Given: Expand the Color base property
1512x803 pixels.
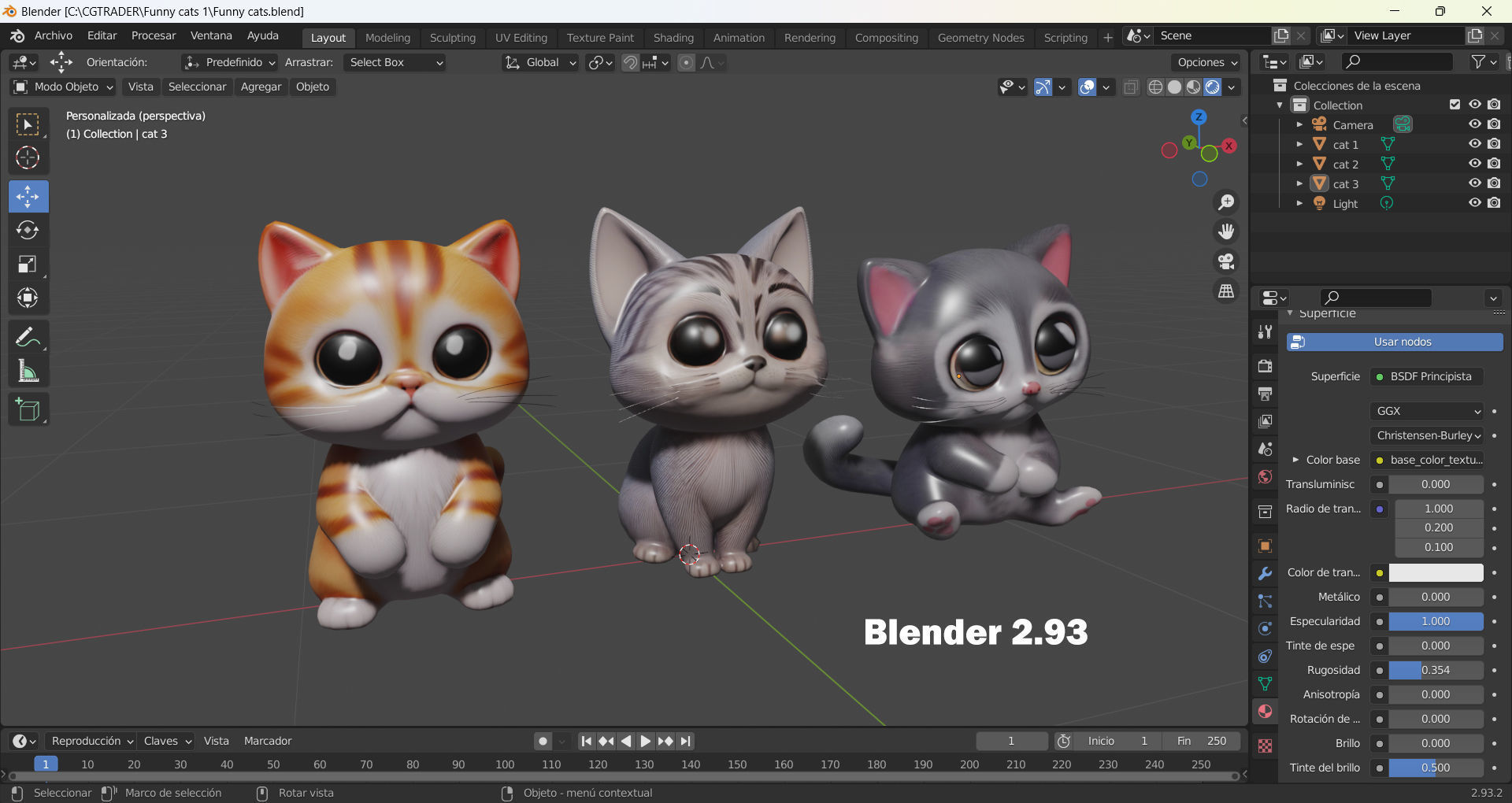Looking at the screenshot, I should click(1295, 460).
